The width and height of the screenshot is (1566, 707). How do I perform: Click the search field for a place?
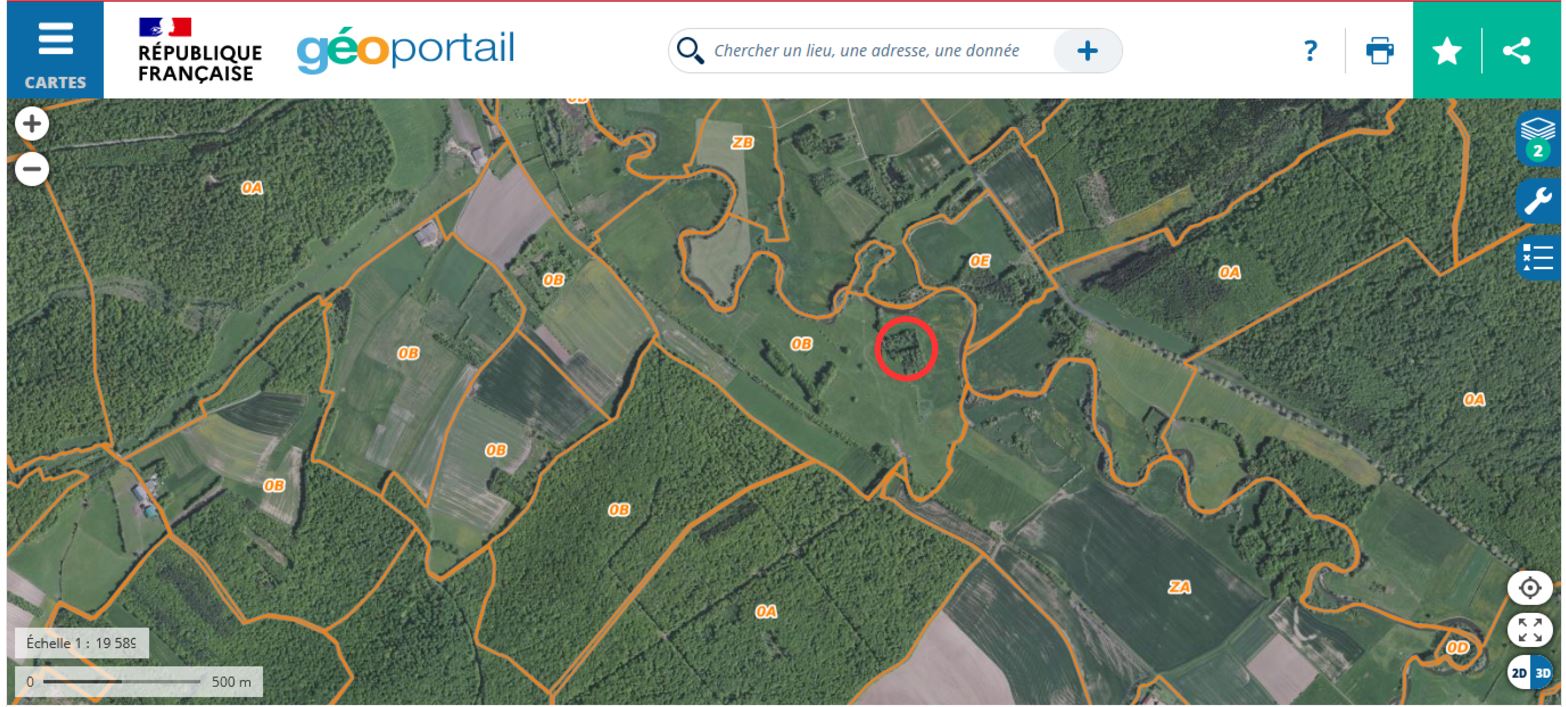tap(866, 50)
